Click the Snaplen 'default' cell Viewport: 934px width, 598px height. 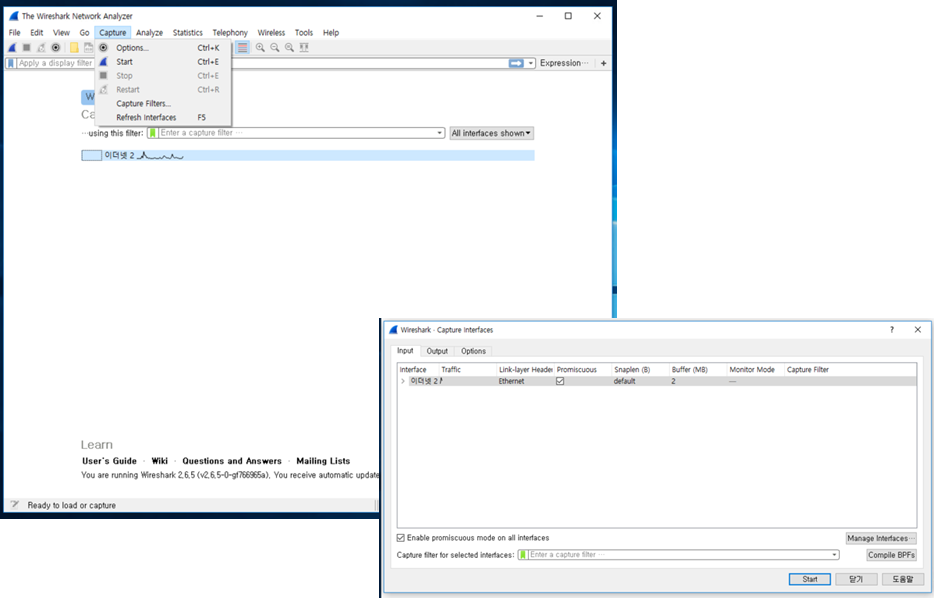click(x=625, y=381)
